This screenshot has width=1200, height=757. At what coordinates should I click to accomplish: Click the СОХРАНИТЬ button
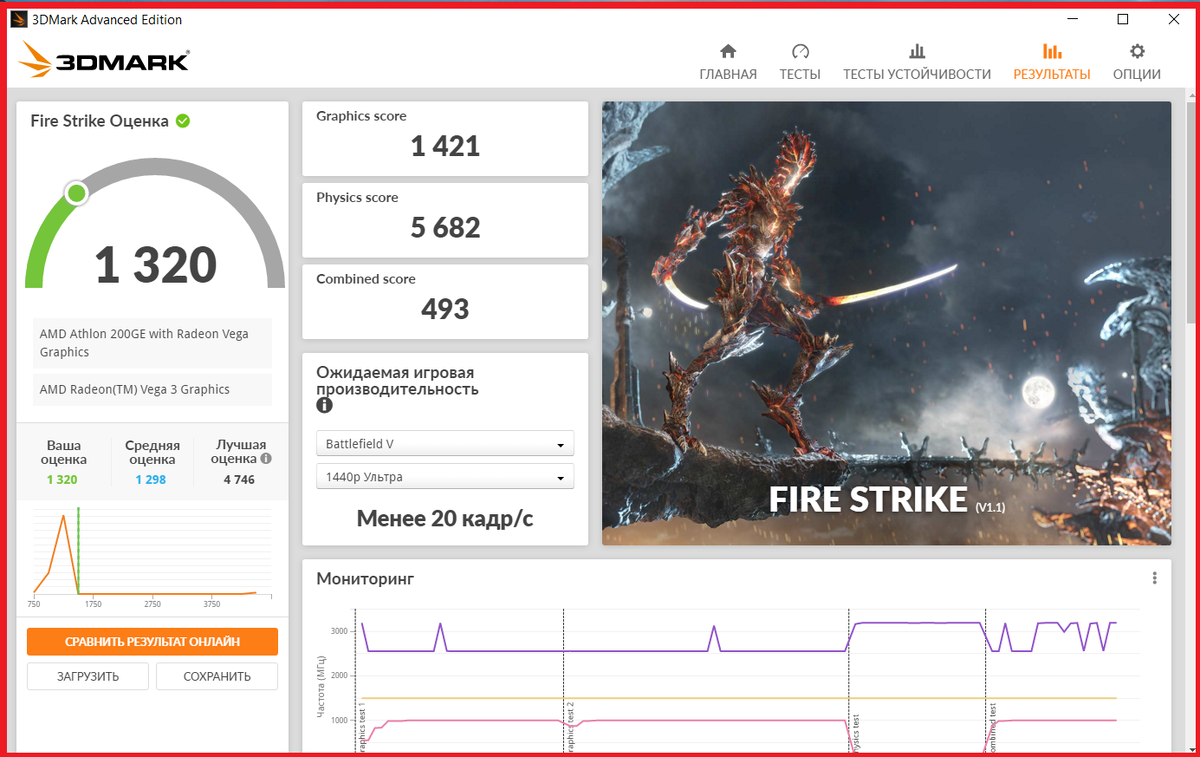pos(217,676)
